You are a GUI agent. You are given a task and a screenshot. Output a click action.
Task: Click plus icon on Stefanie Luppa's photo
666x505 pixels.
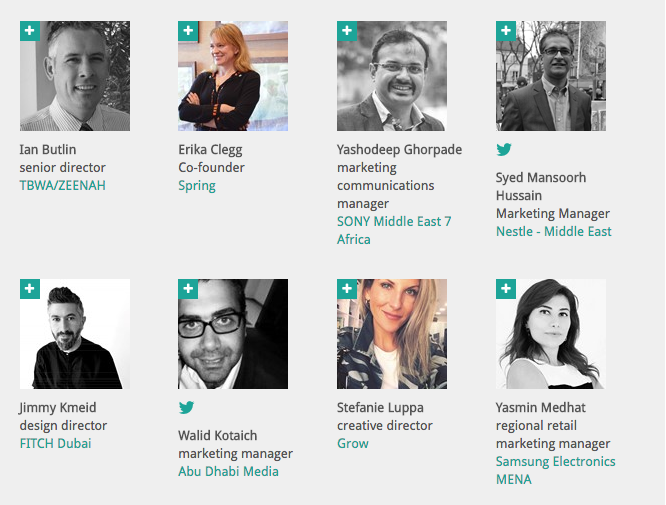coord(346,289)
